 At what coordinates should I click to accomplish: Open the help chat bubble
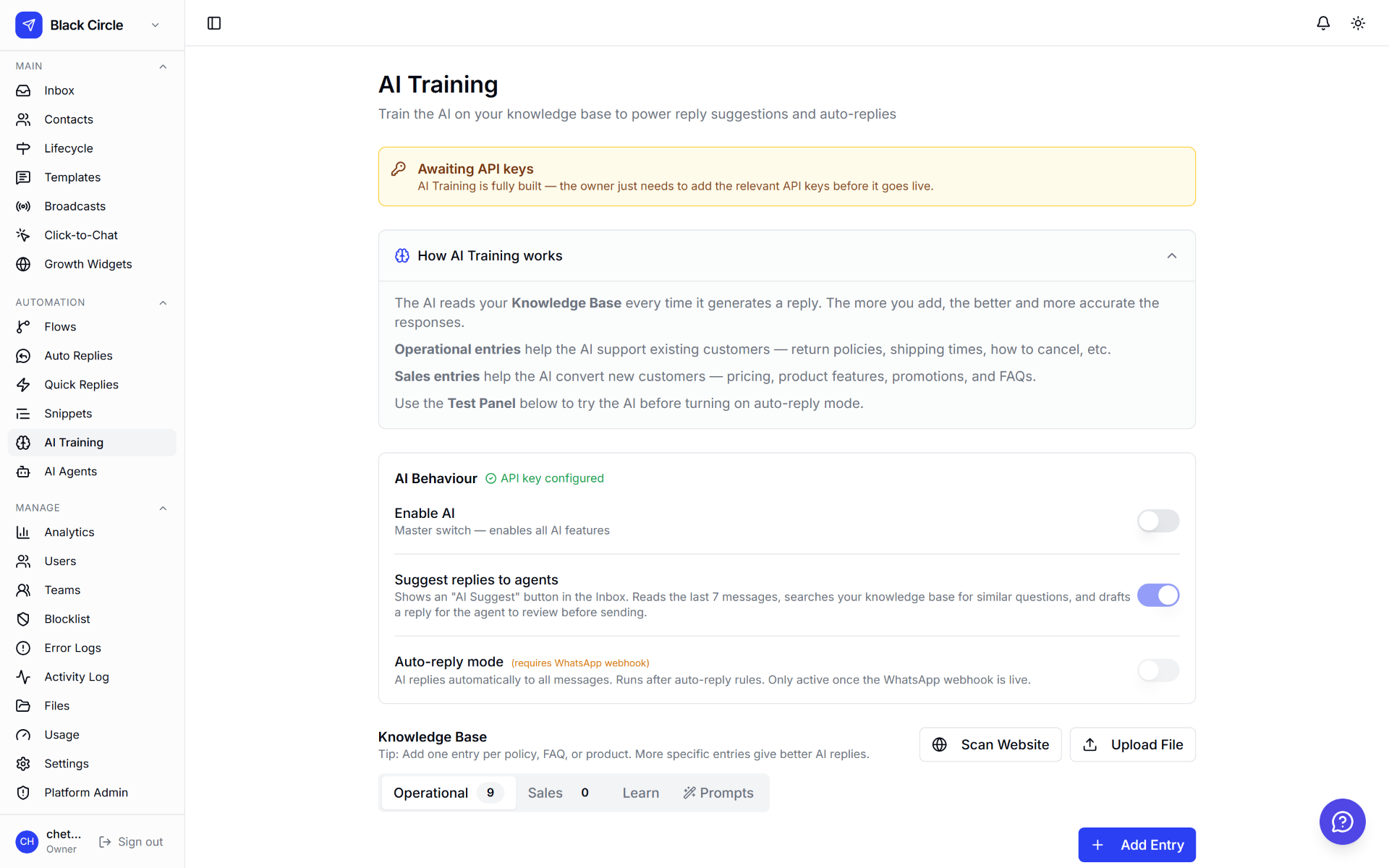click(1342, 821)
